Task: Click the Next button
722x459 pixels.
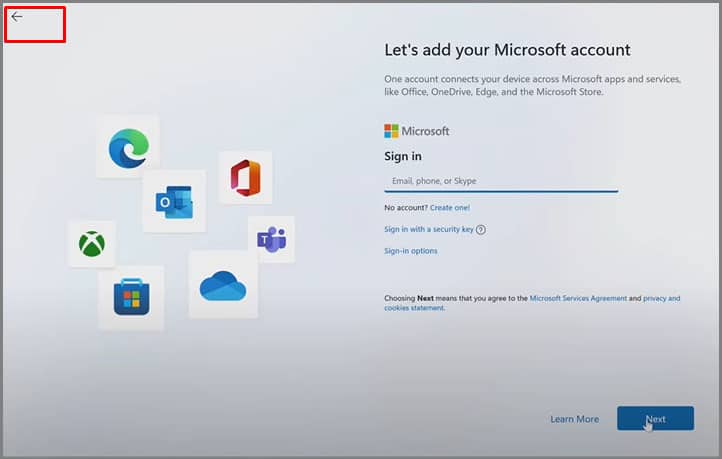Action: click(655, 418)
